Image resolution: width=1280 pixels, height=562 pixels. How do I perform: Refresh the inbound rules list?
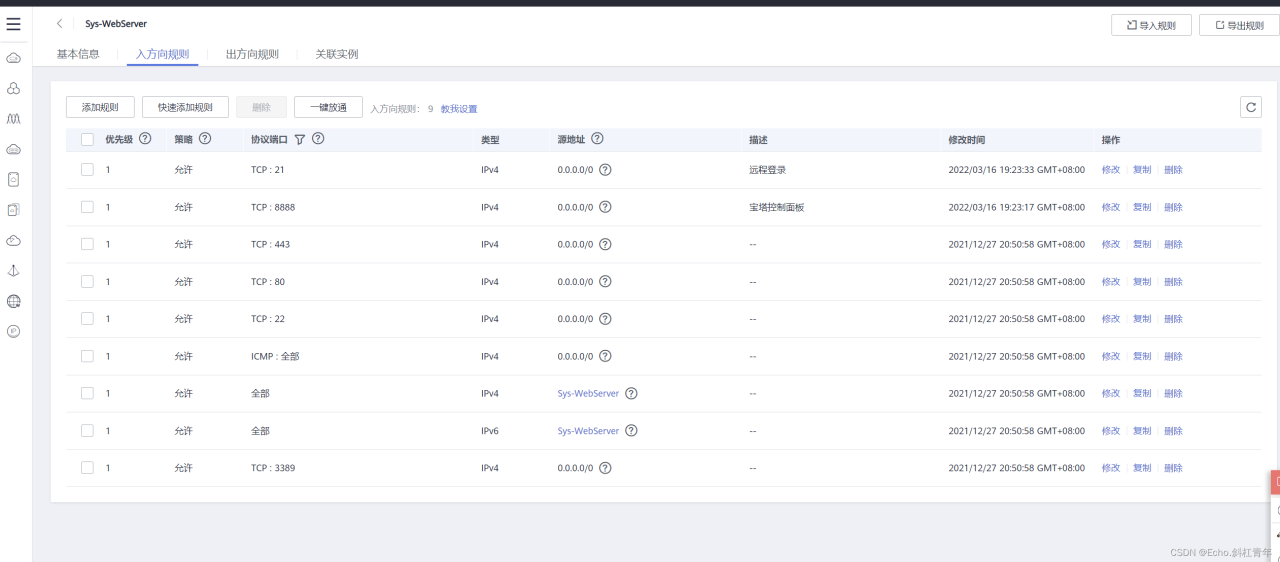click(x=1250, y=108)
